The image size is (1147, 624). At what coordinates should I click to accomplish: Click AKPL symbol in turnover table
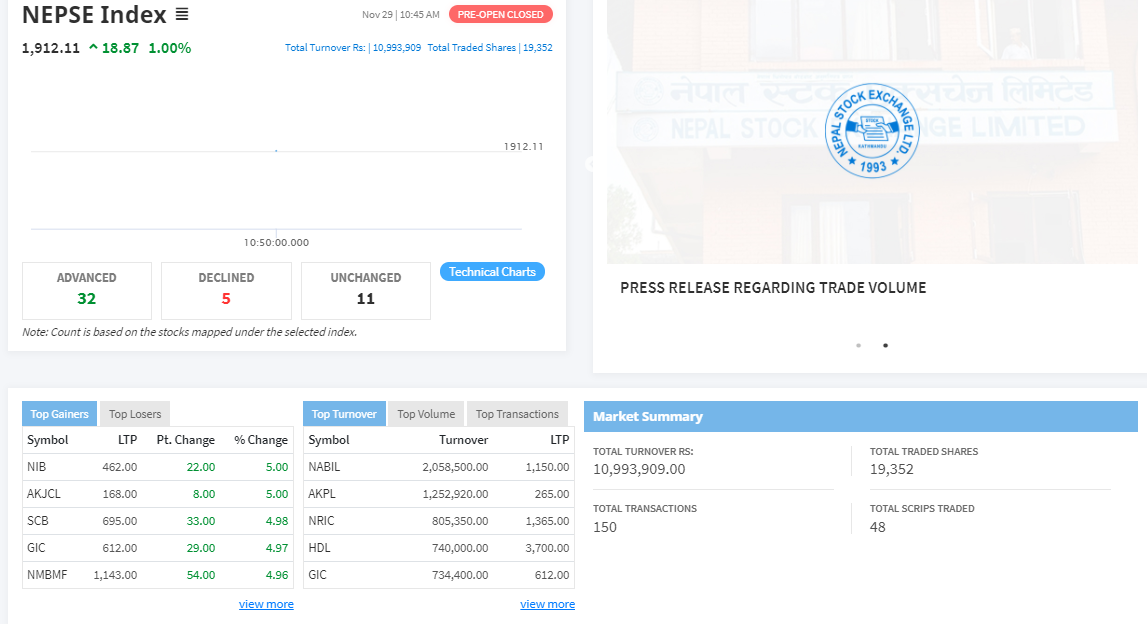click(322, 494)
